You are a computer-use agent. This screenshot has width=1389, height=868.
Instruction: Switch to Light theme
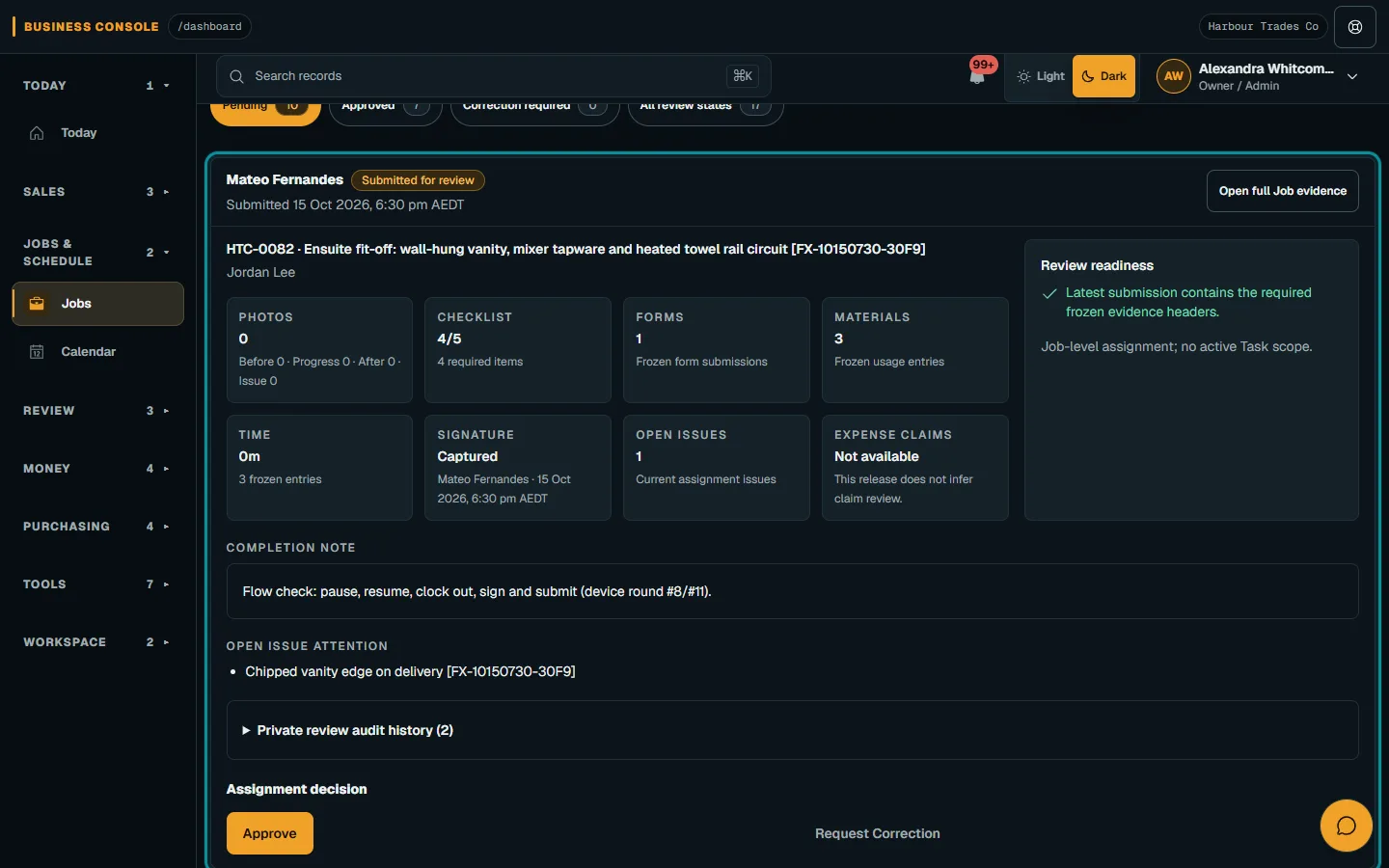point(1041,76)
